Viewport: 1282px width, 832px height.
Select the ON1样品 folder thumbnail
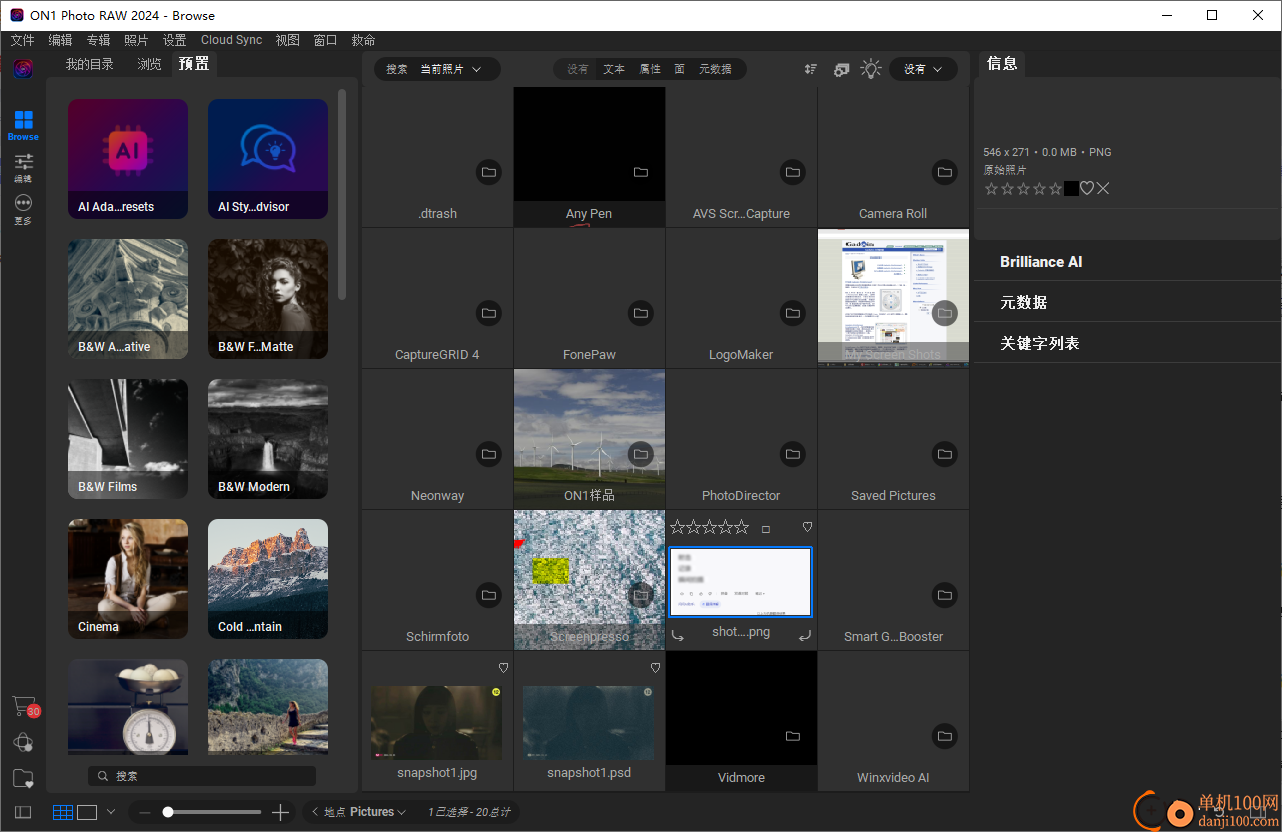tap(589, 438)
